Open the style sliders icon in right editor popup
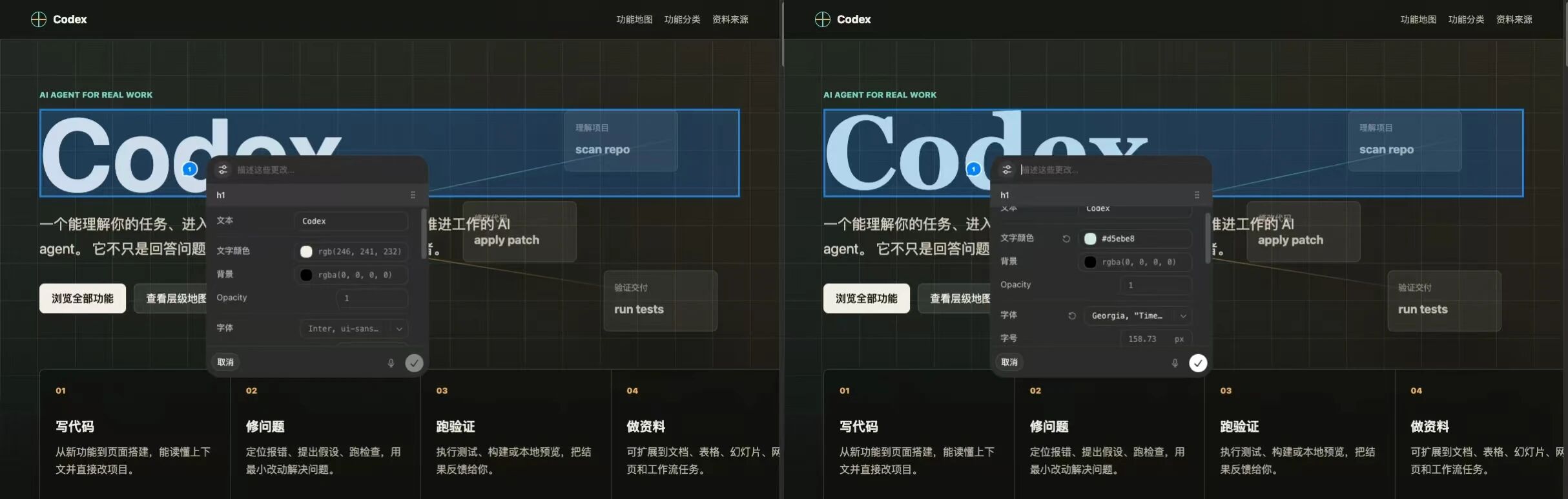 [1007, 169]
